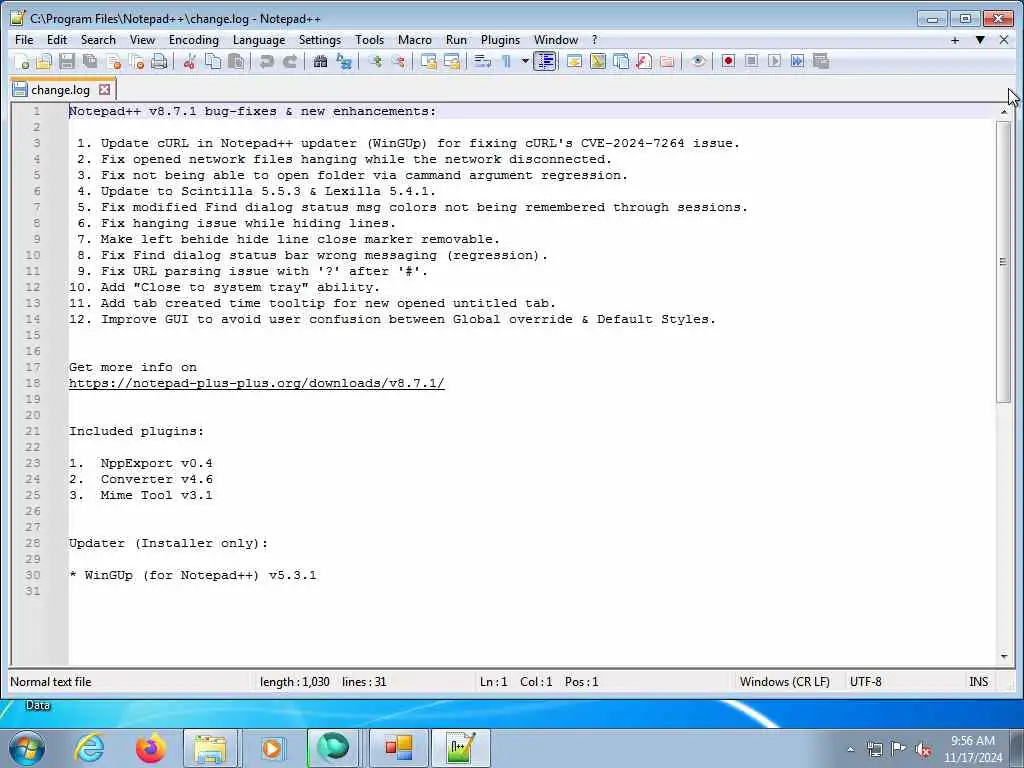1024x768 pixels.
Task: Click the Copy toolbar icon
Action: click(x=213, y=61)
